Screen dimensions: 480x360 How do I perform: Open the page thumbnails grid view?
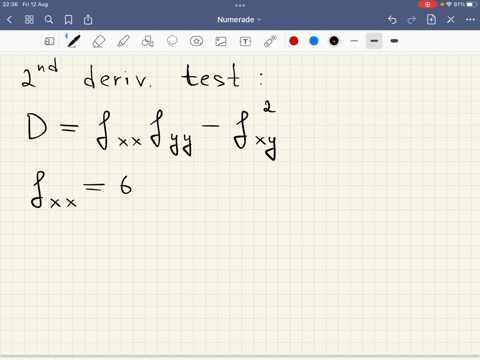click(x=29, y=20)
